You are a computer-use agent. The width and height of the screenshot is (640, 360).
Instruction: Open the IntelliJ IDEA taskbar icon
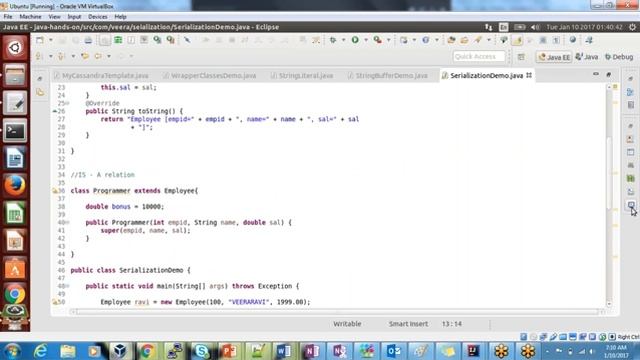(x=473, y=351)
